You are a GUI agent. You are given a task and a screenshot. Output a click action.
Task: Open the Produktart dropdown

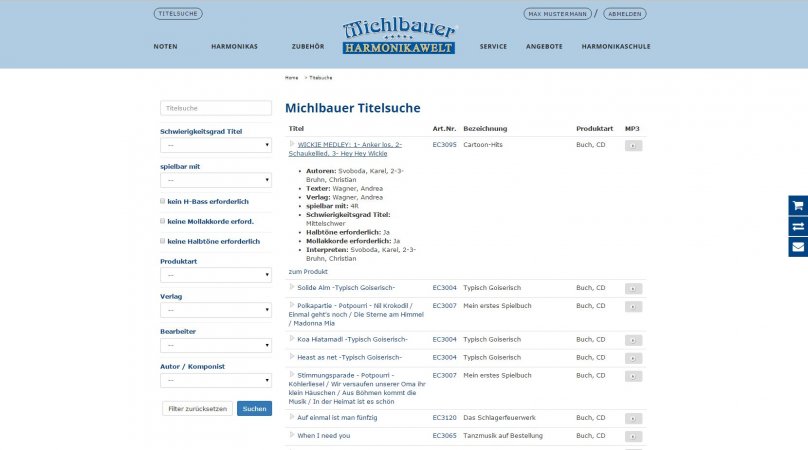215,275
